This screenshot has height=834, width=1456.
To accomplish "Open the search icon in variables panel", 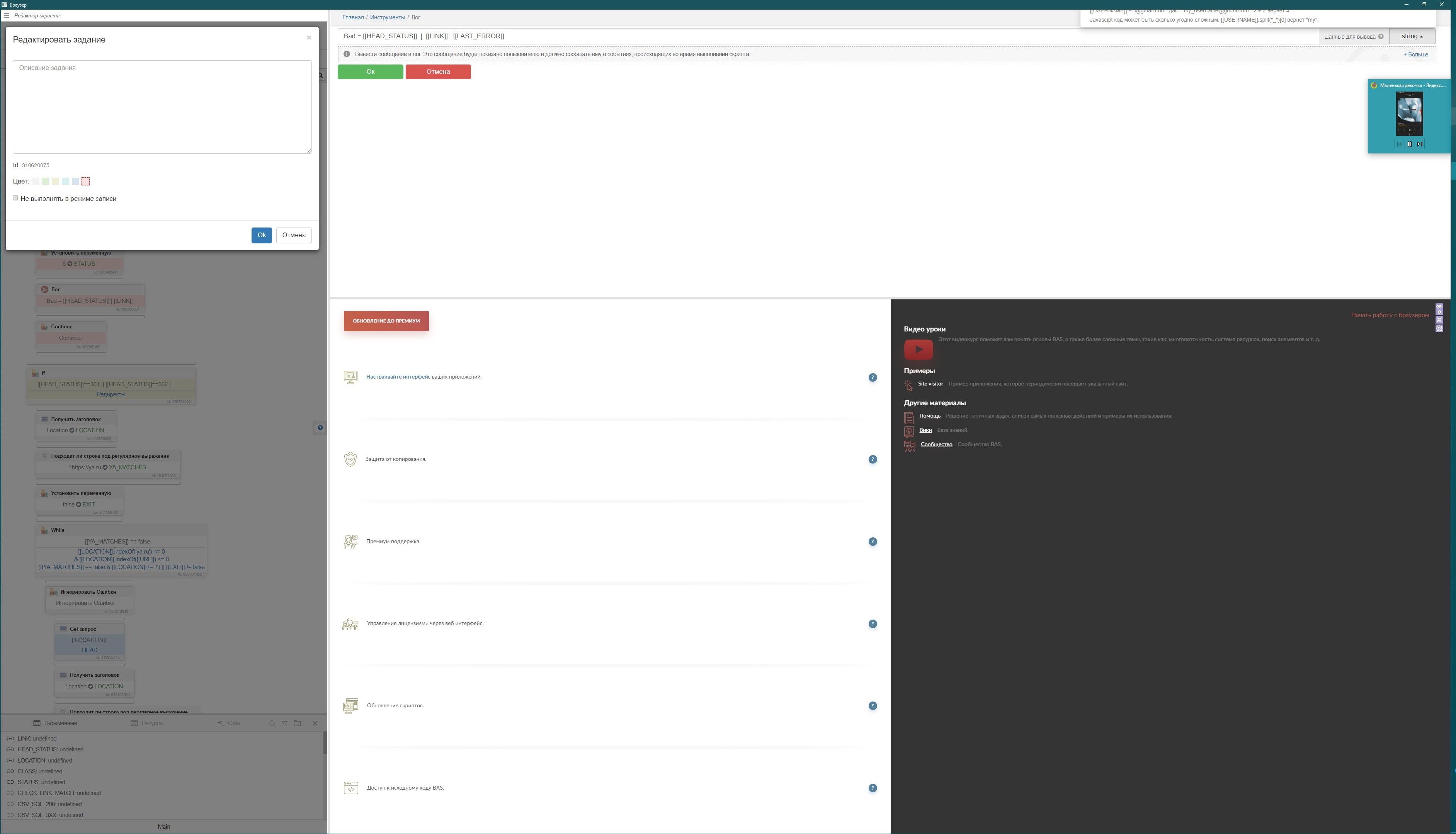I will (272, 724).
